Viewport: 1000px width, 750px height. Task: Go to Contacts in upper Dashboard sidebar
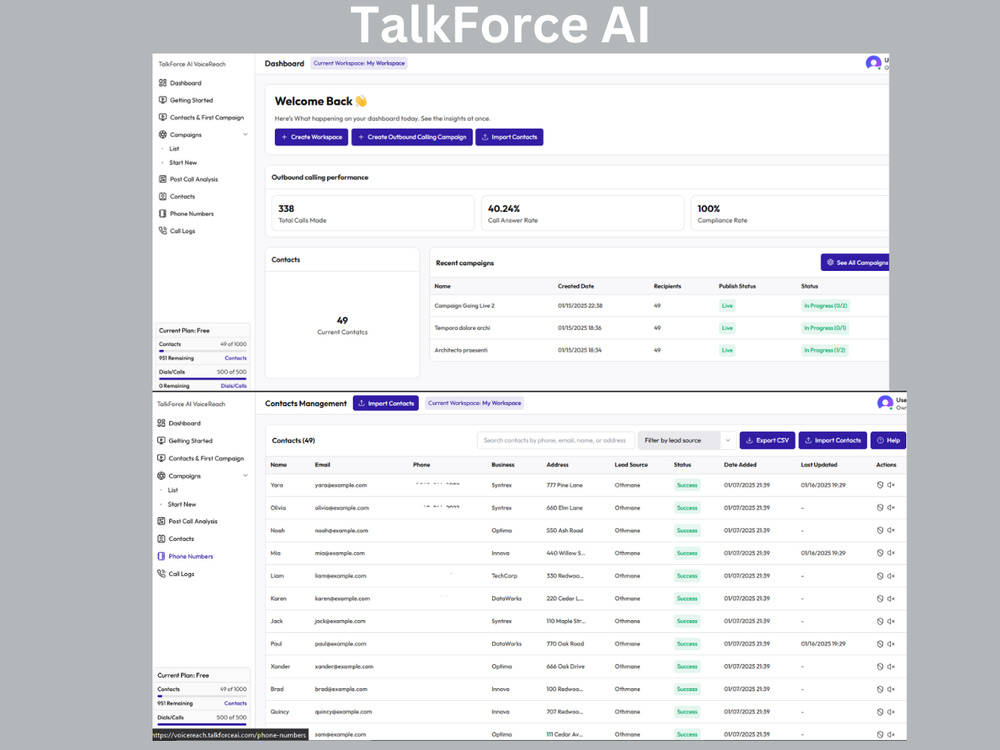(182, 196)
